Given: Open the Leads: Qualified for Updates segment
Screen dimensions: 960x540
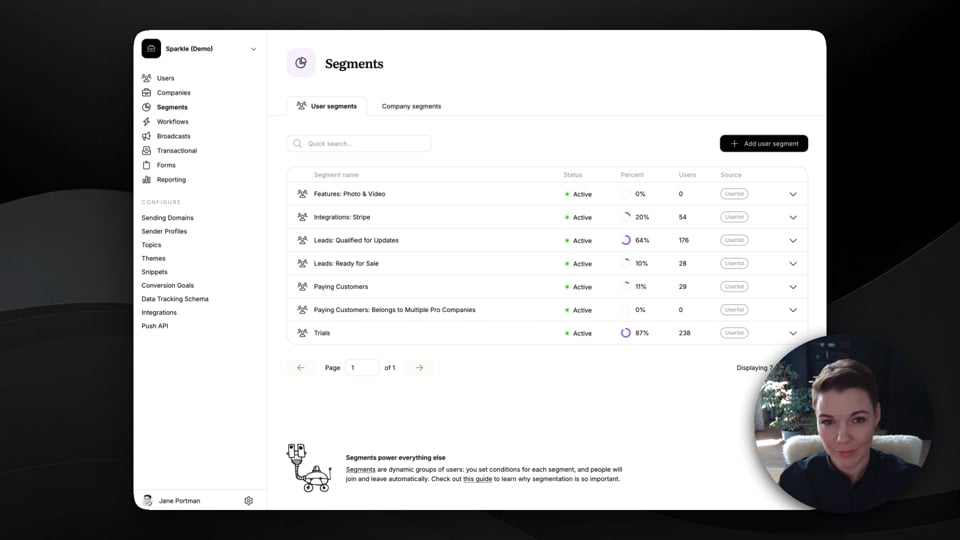Looking at the screenshot, I should pos(356,240).
